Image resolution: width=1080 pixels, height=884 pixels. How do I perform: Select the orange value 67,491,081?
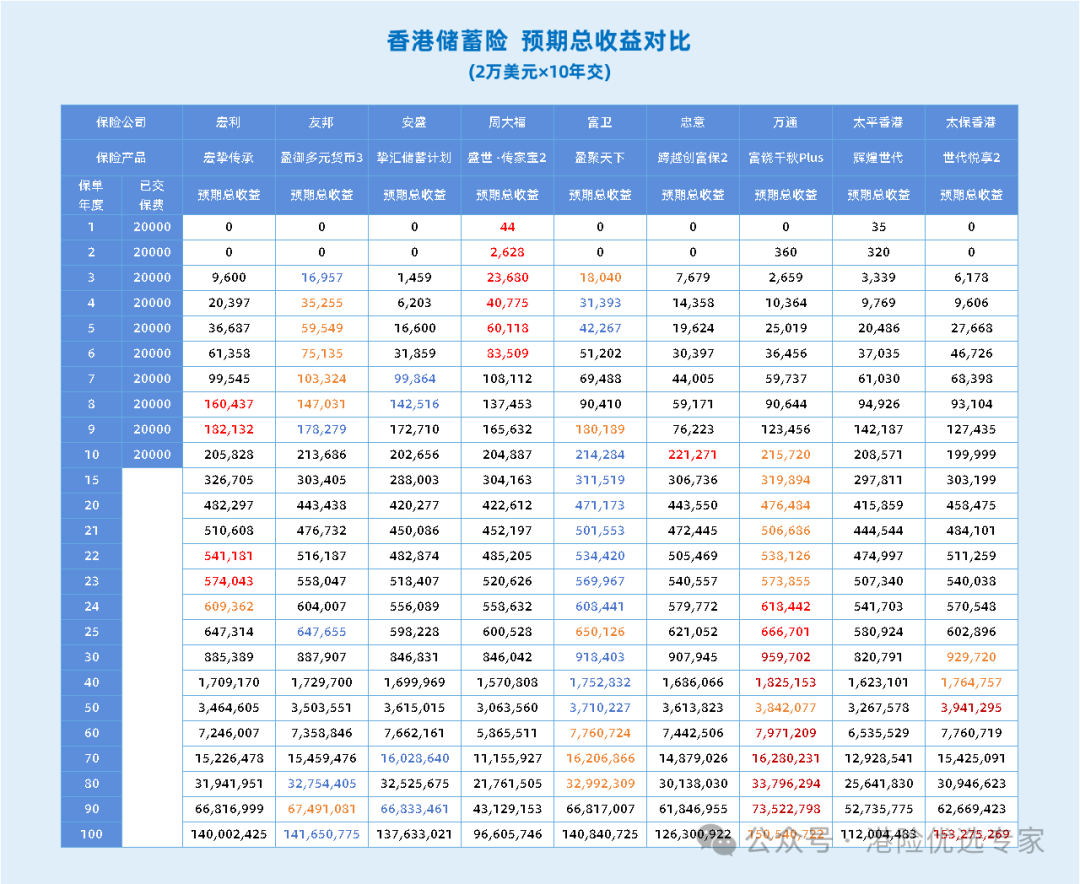click(x=322, y=809)
